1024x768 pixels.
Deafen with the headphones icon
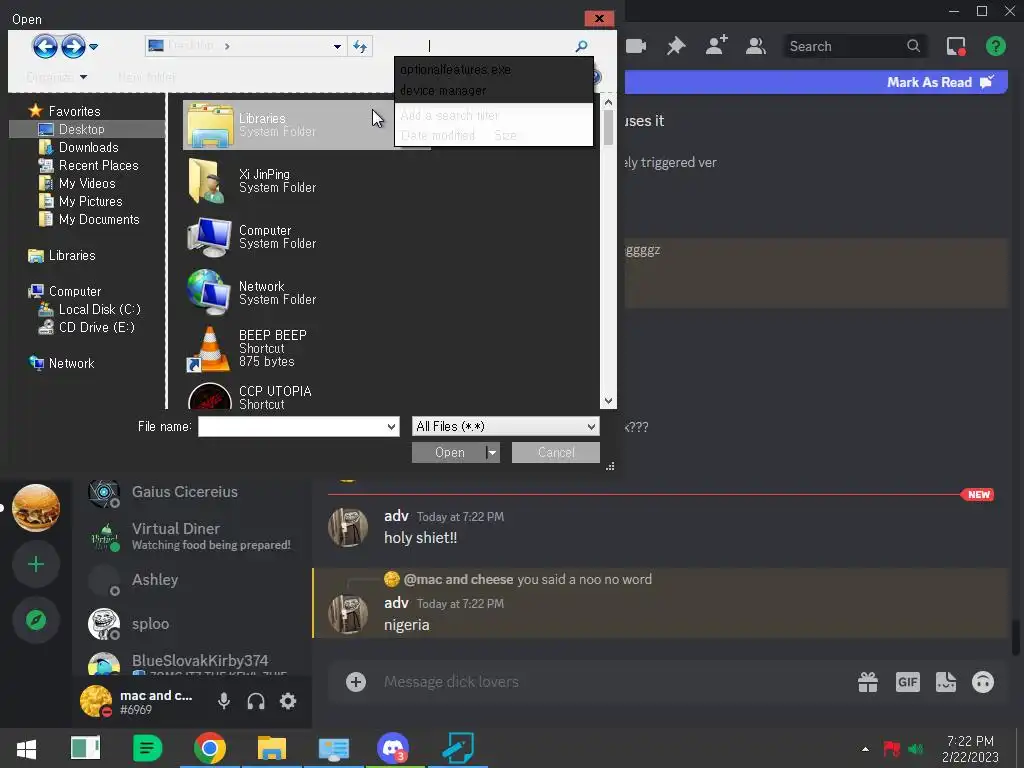tap(256, 701)
